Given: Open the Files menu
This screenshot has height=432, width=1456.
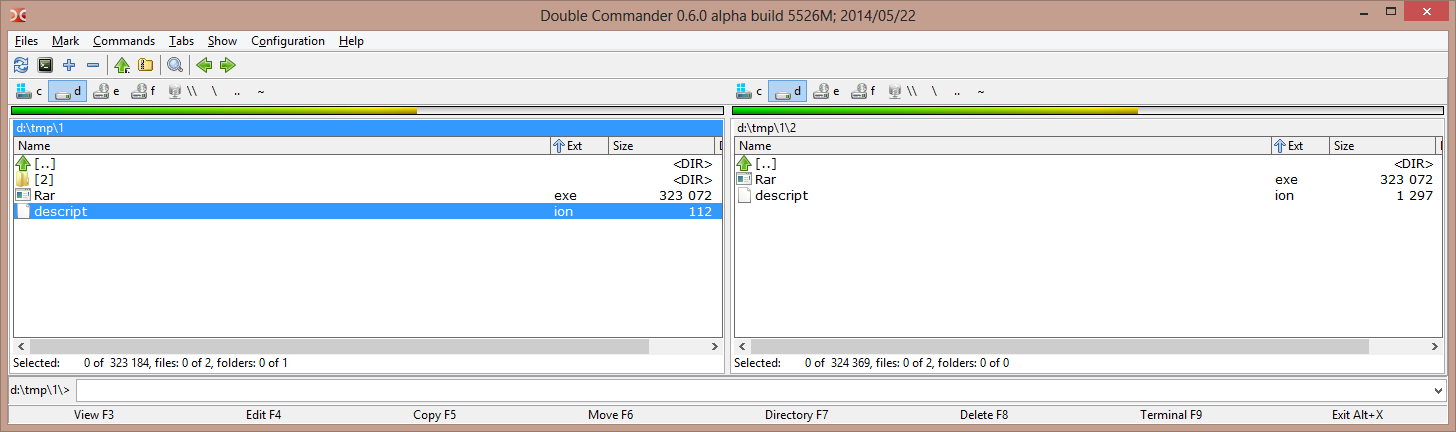Looking at the screenshot, I should point(27,41).
